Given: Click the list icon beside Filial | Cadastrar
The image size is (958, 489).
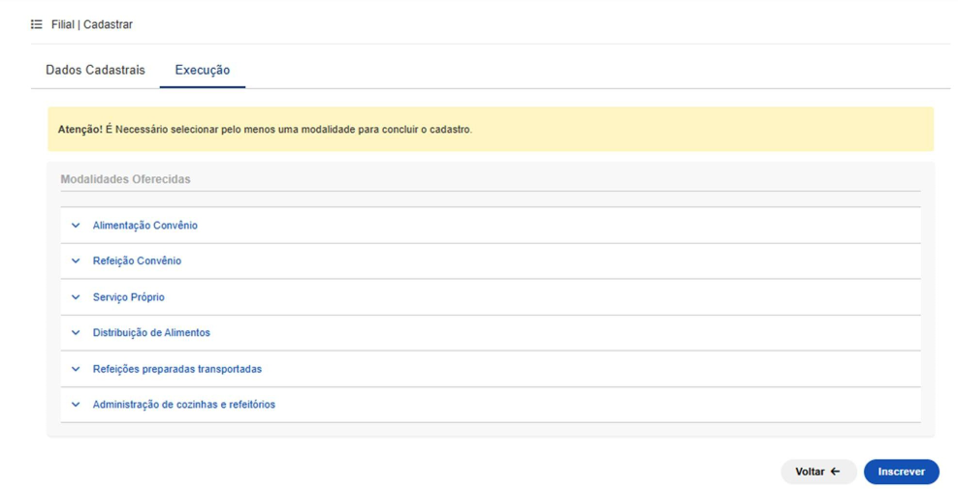Looking at the screenshot, I should 37,24.
